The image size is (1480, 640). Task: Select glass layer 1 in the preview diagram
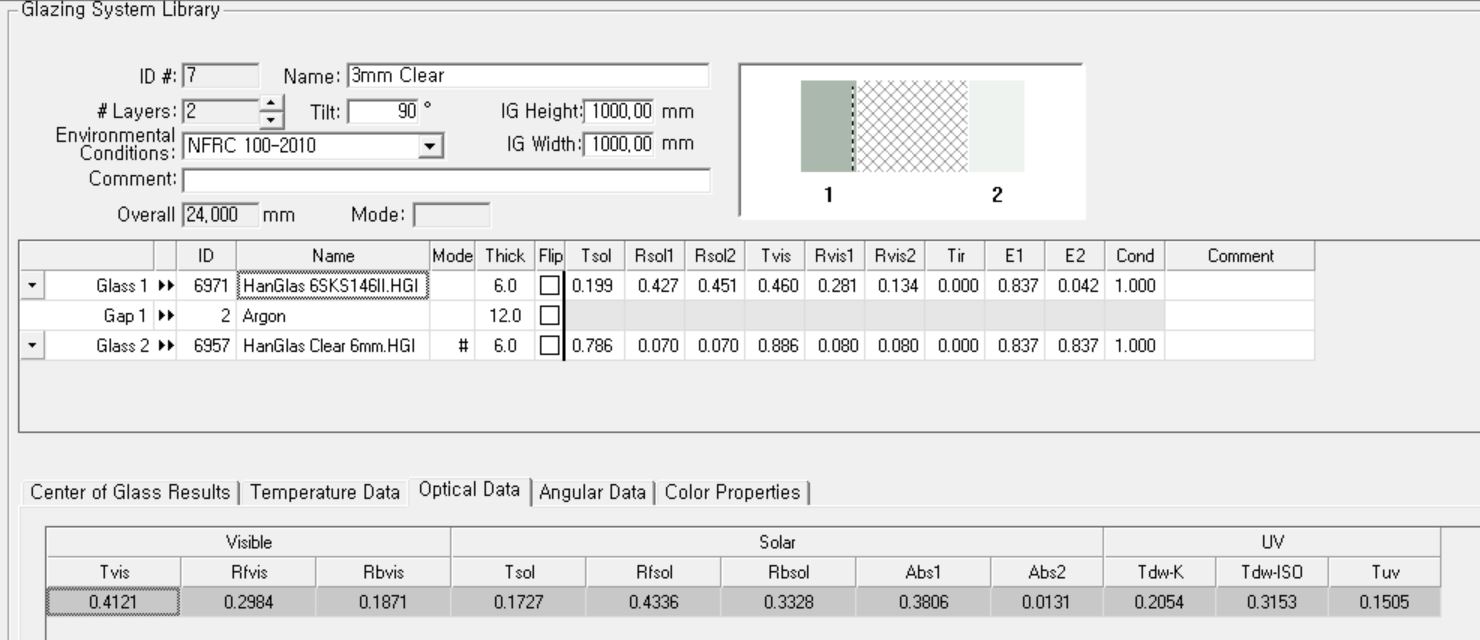point(826,127)
